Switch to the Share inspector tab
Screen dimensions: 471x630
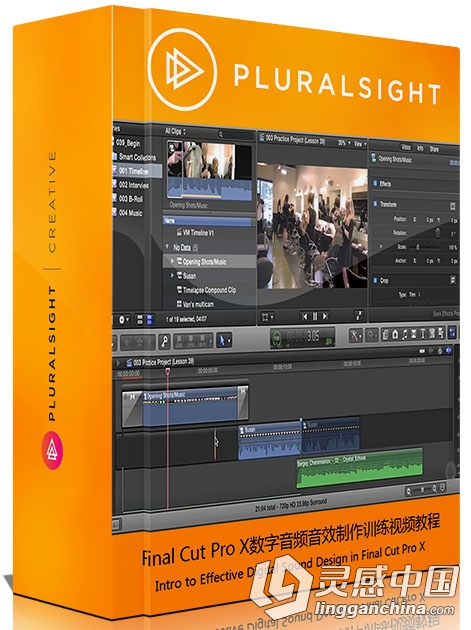point(434,149)
